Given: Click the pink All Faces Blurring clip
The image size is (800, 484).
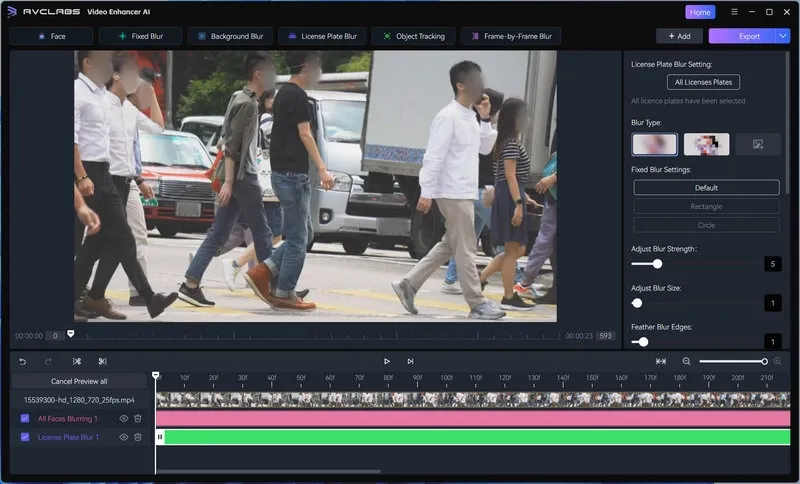Looking at the screenshot, I should pos(473,419).
